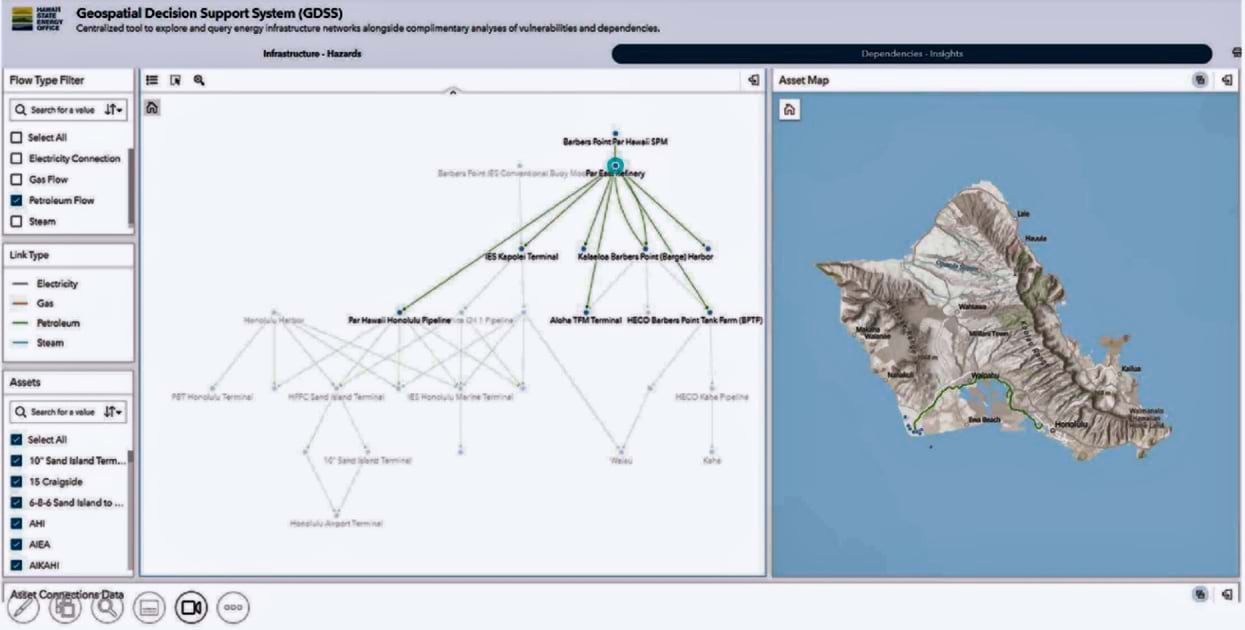Open layers icon in Asset Connections Data bar

click(x=1200, y=594)
